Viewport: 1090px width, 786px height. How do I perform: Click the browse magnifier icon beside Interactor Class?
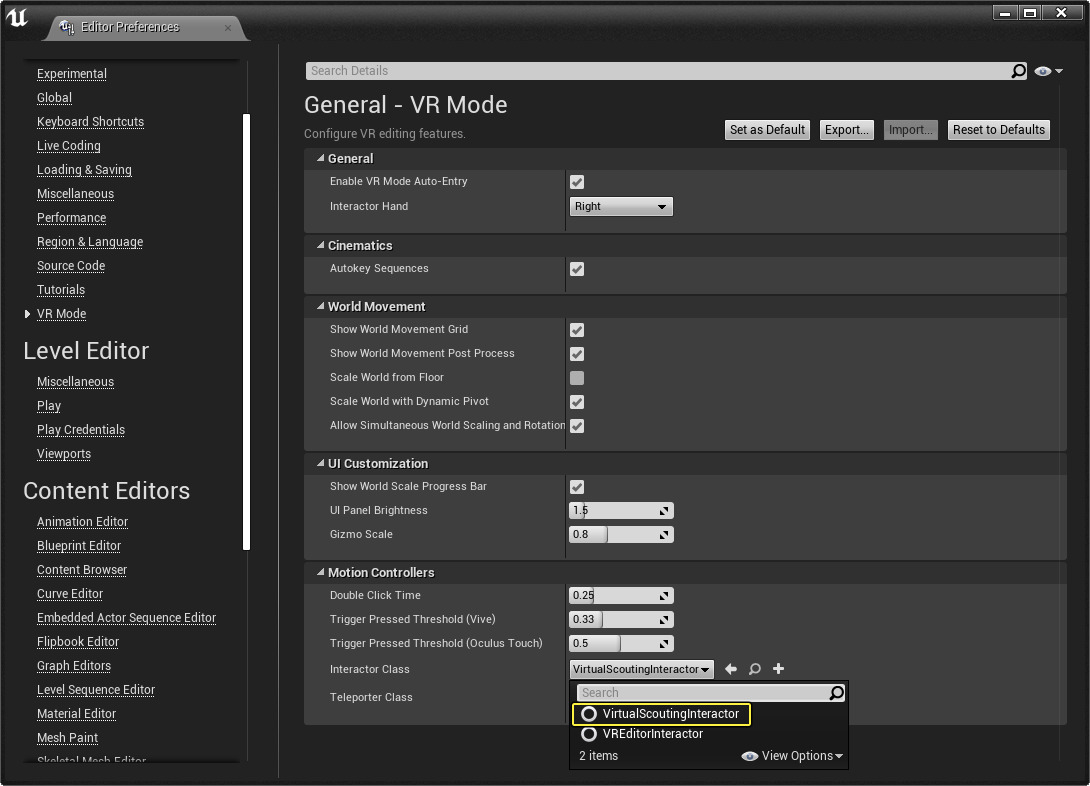(x=755, y=669)
